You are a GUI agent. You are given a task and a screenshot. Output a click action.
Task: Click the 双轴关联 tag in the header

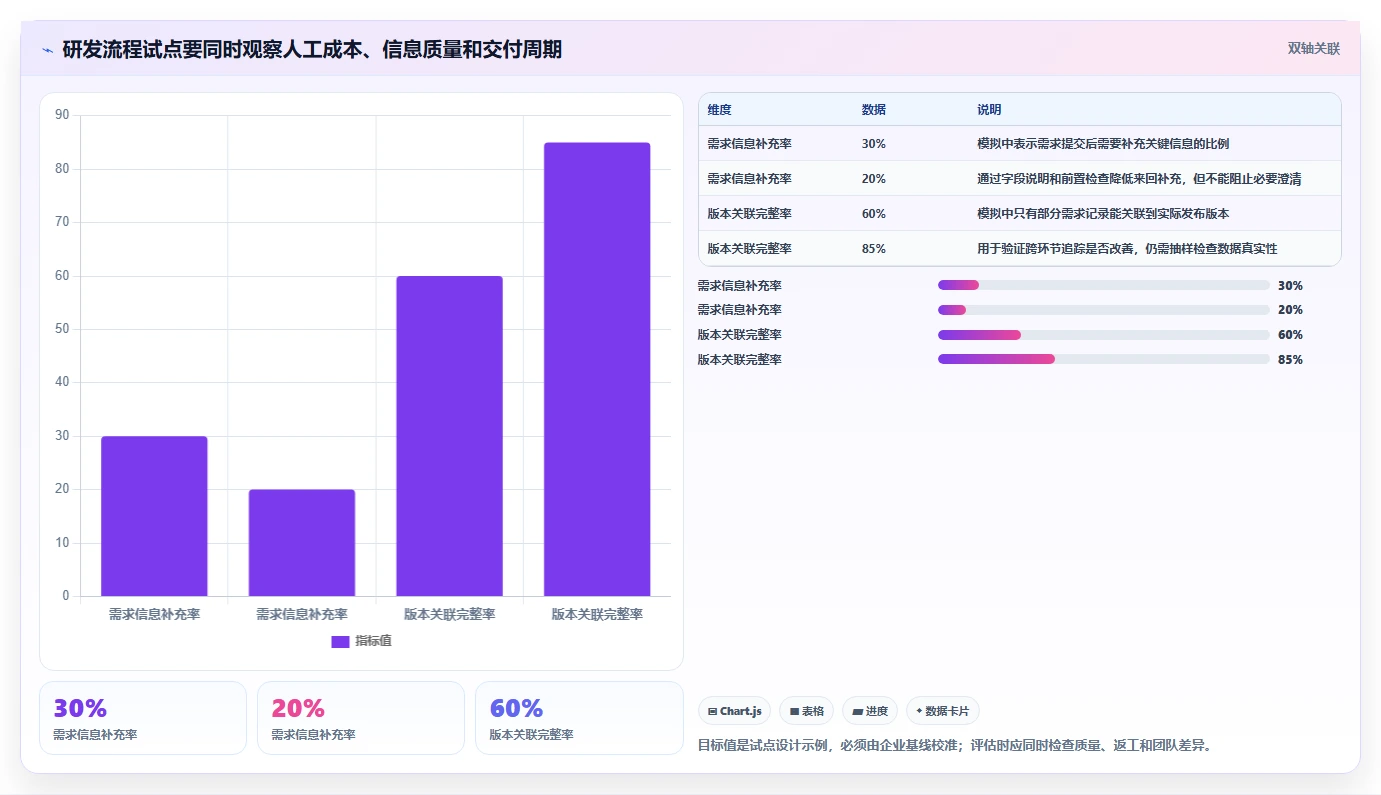point(1313,49)
